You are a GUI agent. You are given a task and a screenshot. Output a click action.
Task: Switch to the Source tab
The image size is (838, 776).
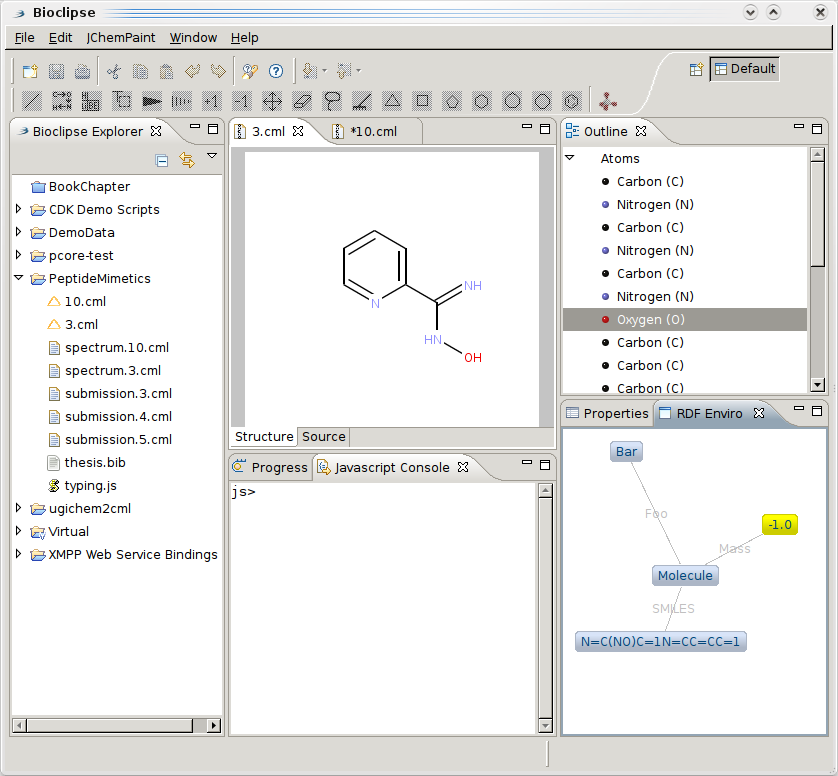point(323,437)
